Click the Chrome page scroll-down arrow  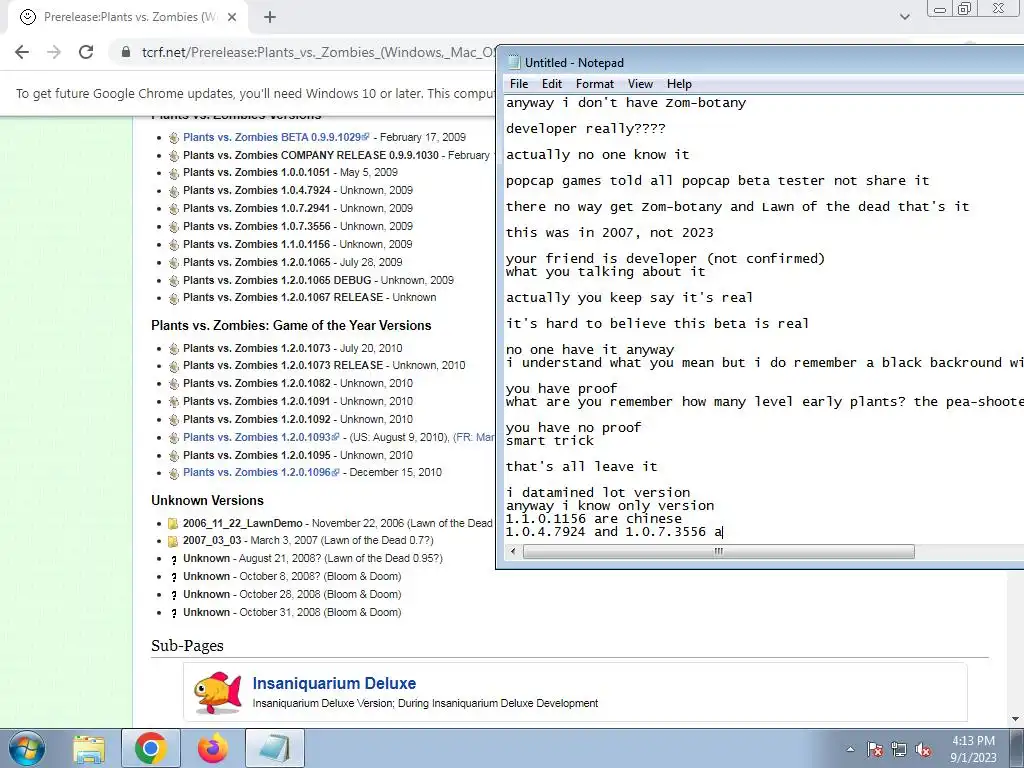1016,720
